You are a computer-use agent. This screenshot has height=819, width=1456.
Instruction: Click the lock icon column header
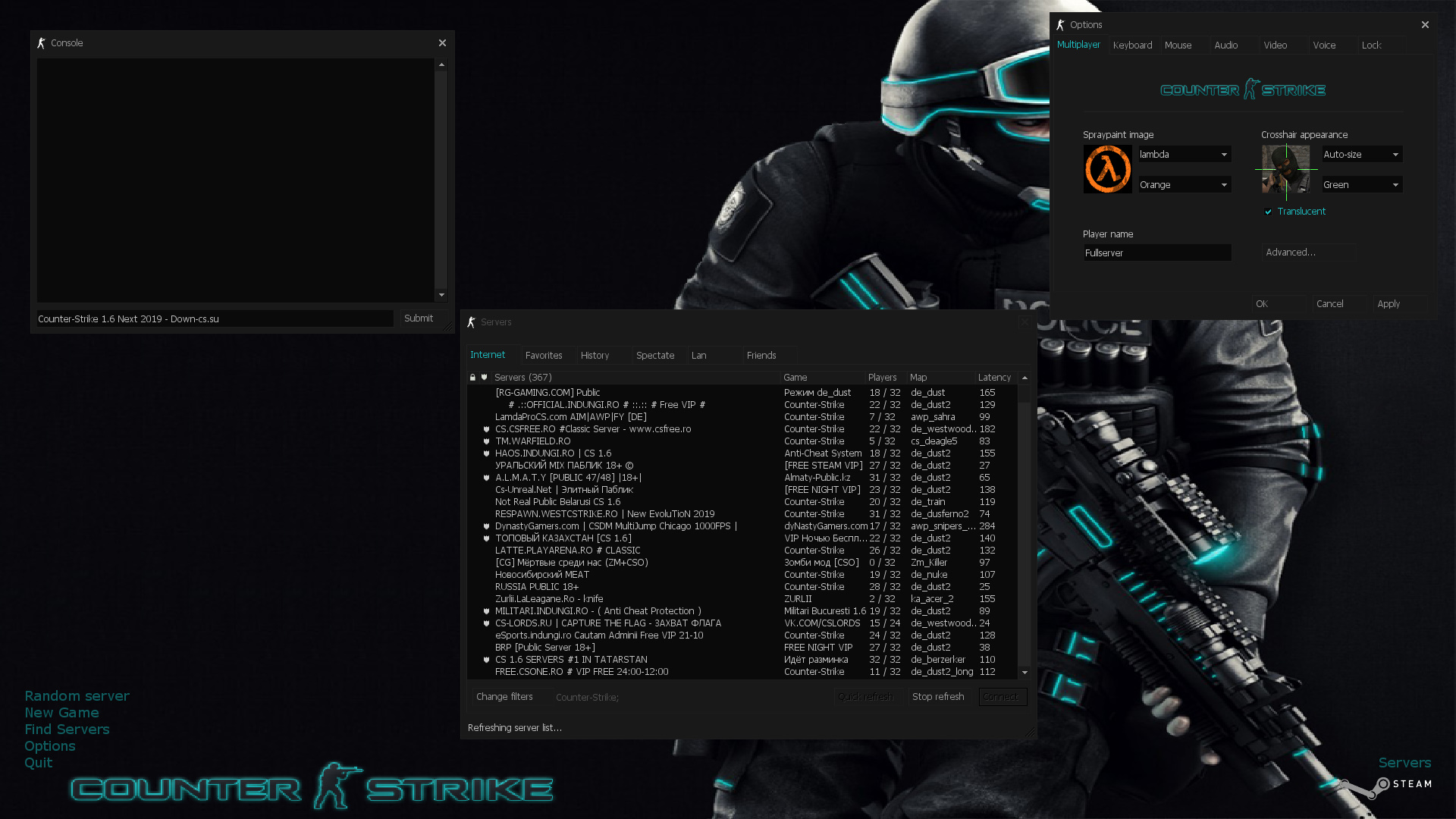[472, 377]
